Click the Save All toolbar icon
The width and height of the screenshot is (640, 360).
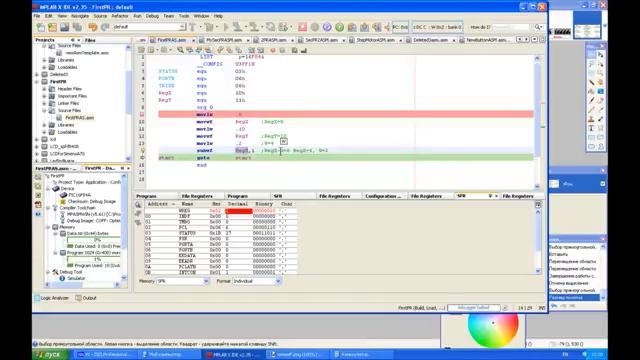77,27
